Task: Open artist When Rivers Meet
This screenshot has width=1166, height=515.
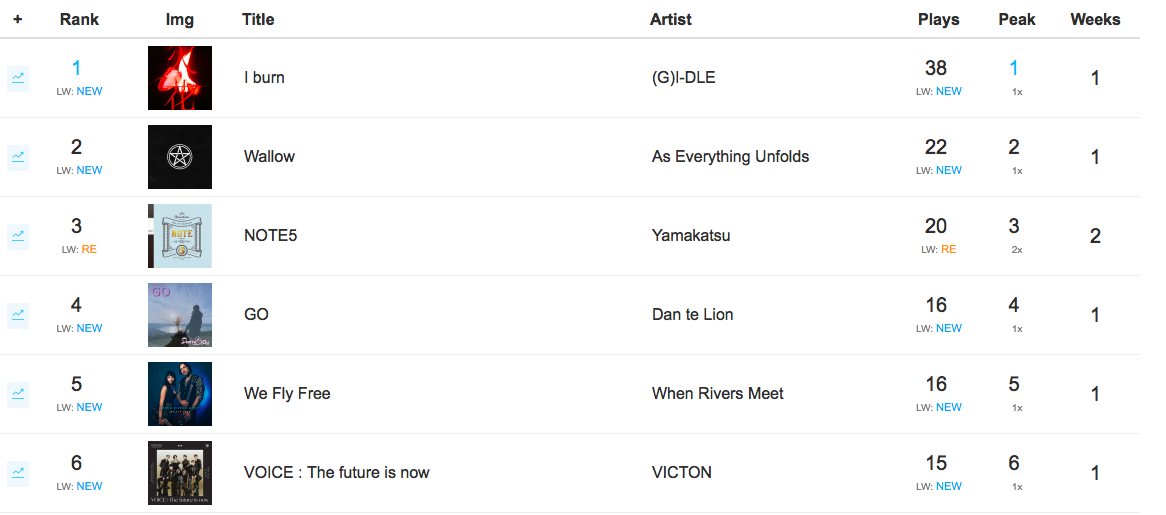Action: [718, 394]
